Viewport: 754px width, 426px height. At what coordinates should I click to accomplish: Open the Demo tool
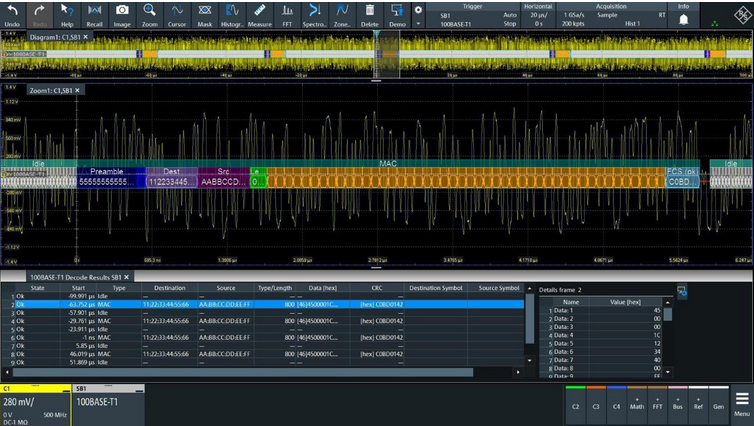[397, 15]
